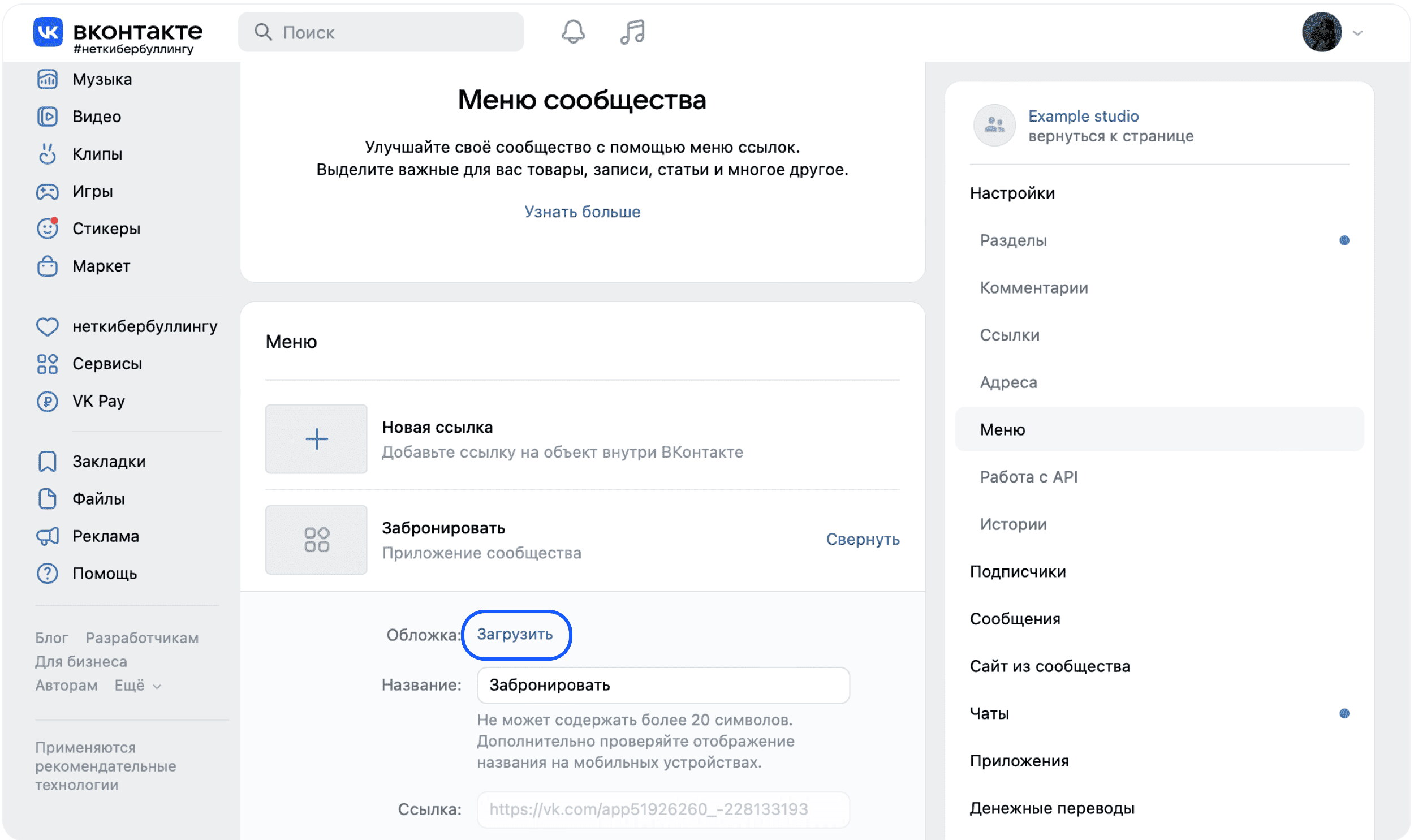This screenshot has width=1414, height=840.
Task: Open the Приложения section
Action: (1019, 760)
